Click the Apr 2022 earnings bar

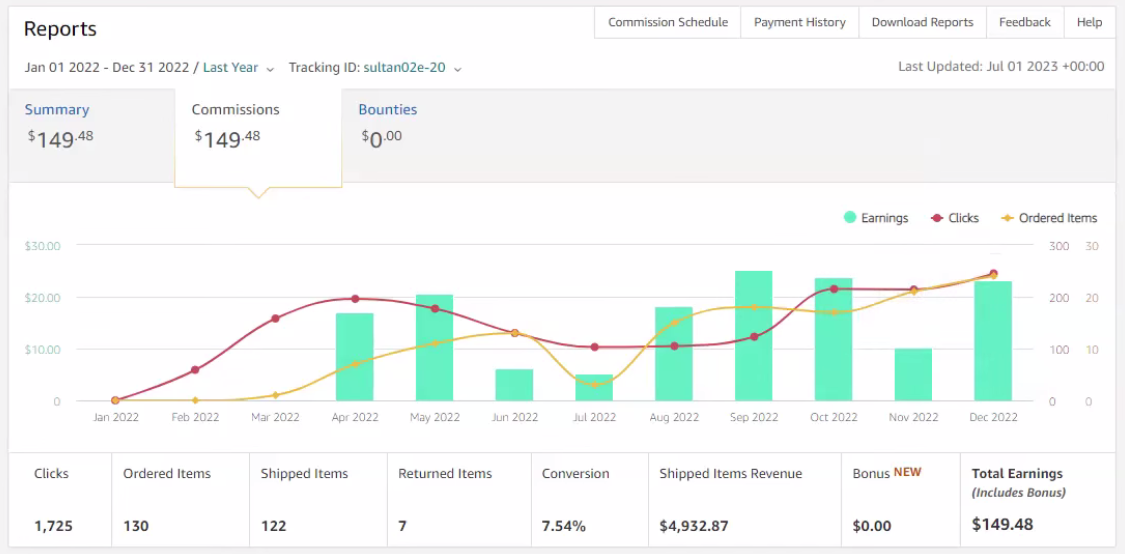coord(354,357)
